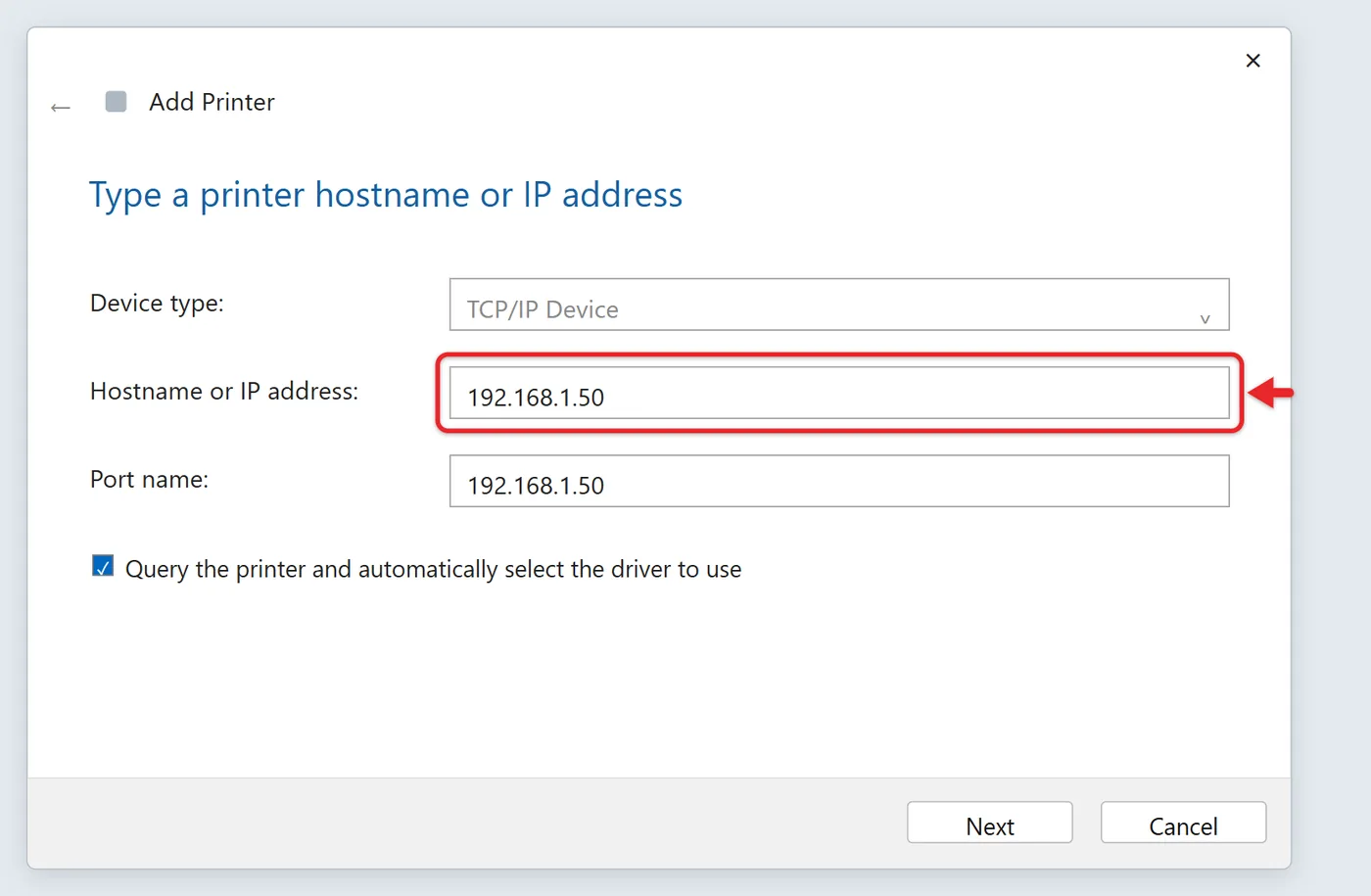
Task: Uncheck Query the printer checkbox
Action: point(103,566)
